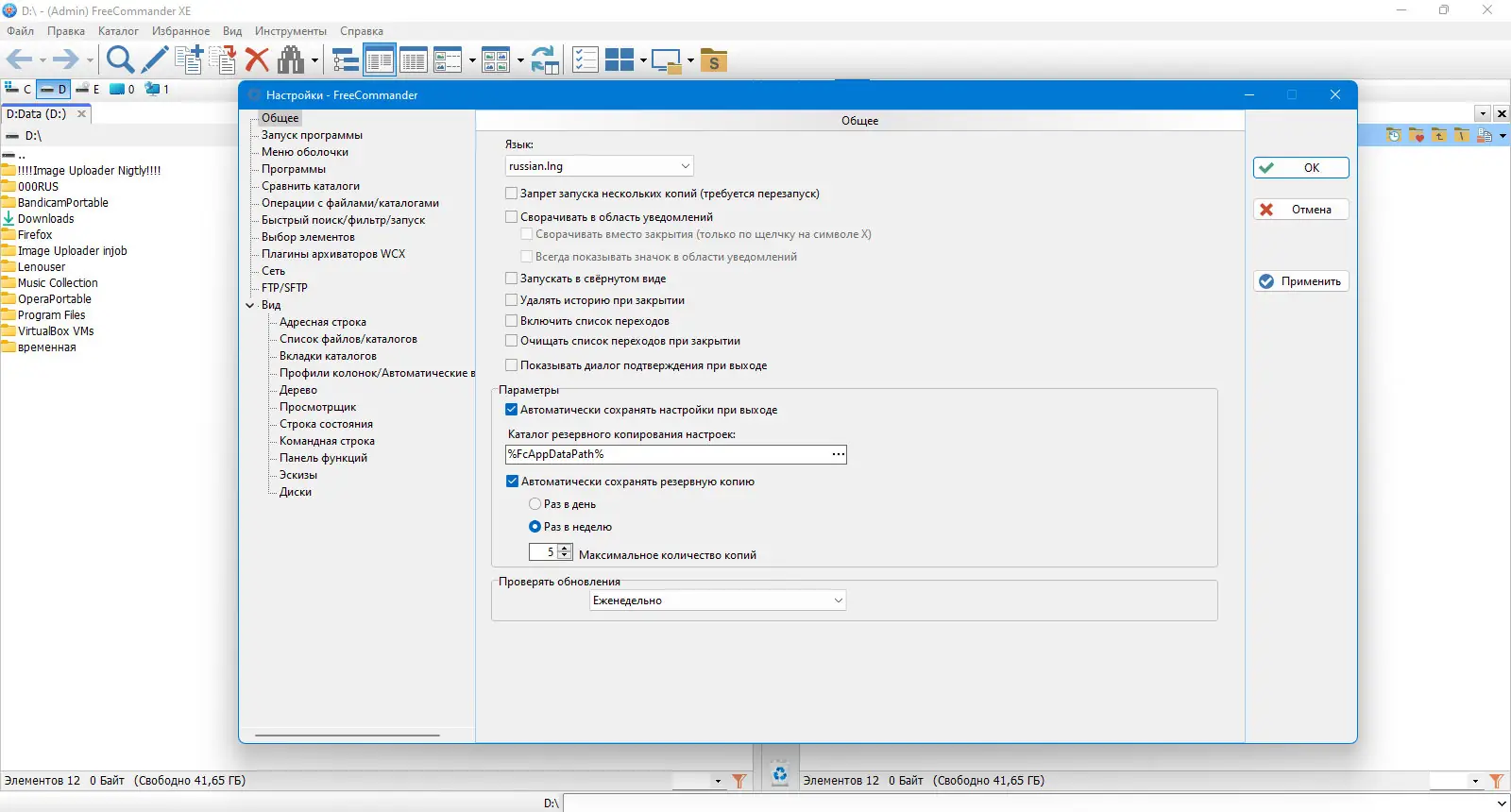Confirm settings with the OK button
This screenshot has width=1511, height=812.
(1301, 168)
